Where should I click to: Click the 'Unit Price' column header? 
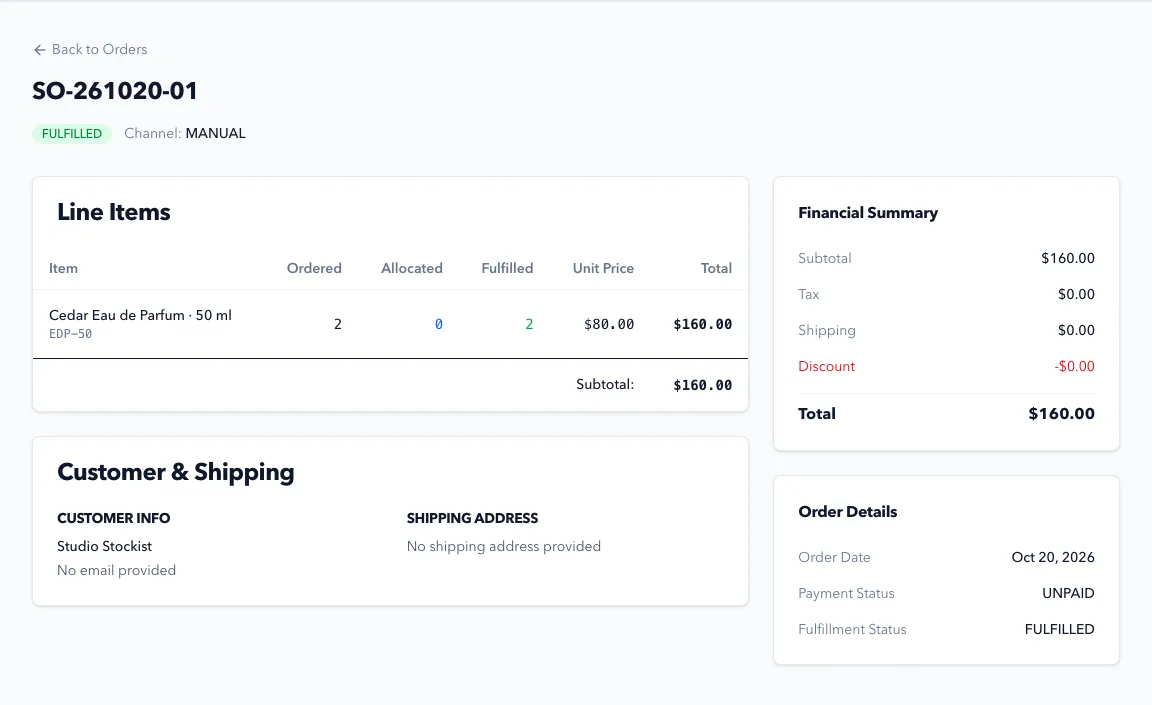coord(603,268)
